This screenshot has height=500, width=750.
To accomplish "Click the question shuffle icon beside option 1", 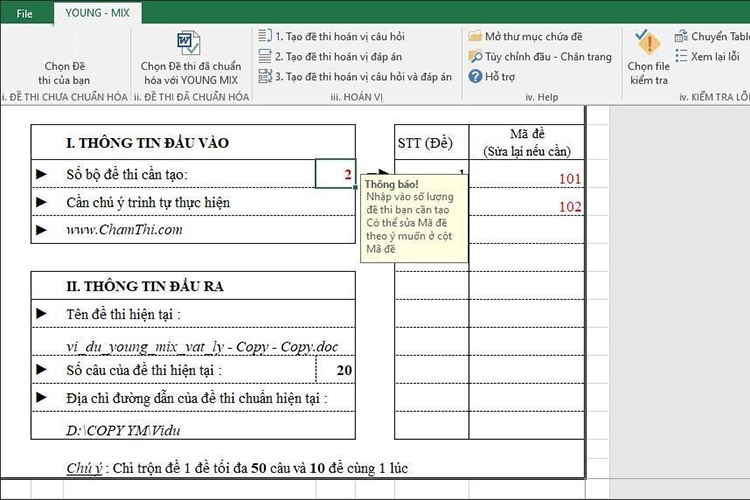I will click(265, 36).
